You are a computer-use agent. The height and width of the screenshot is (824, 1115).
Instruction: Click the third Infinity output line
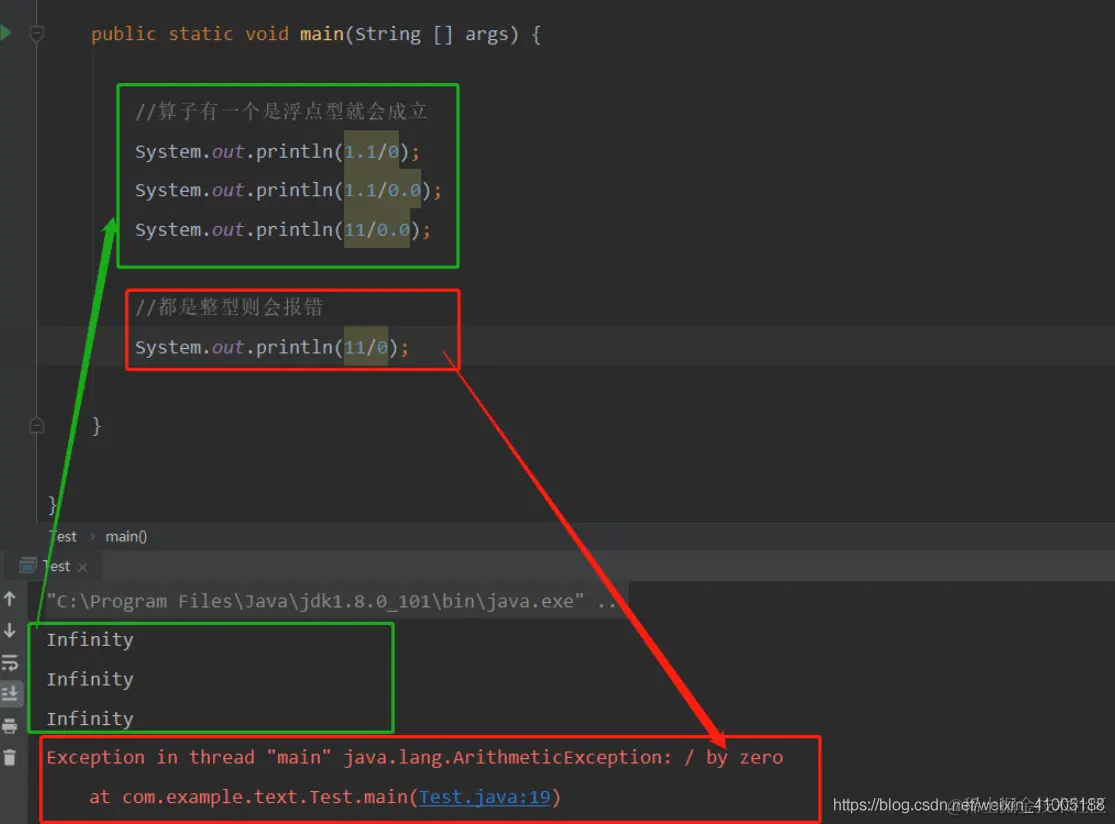[90, 719]
